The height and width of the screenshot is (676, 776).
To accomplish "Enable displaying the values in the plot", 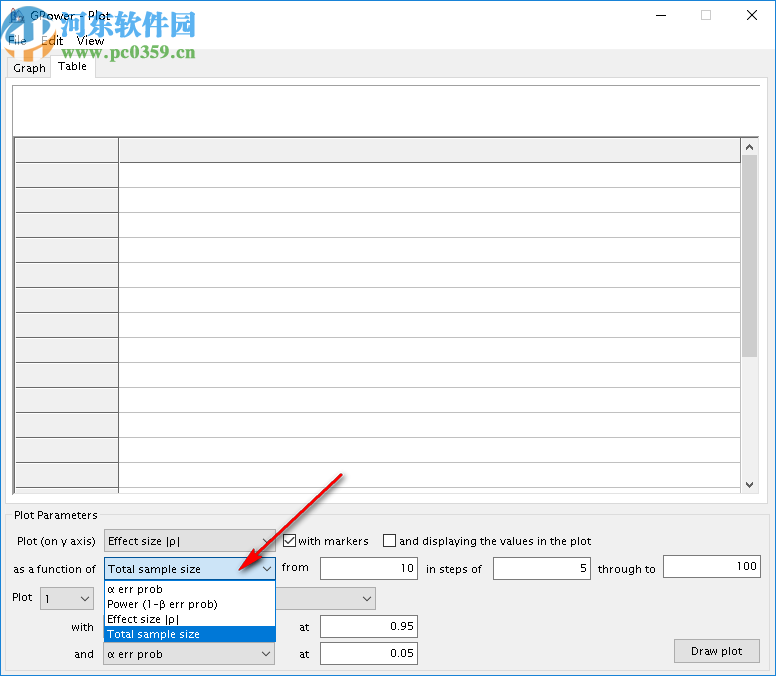I will [x=389, y=540].
